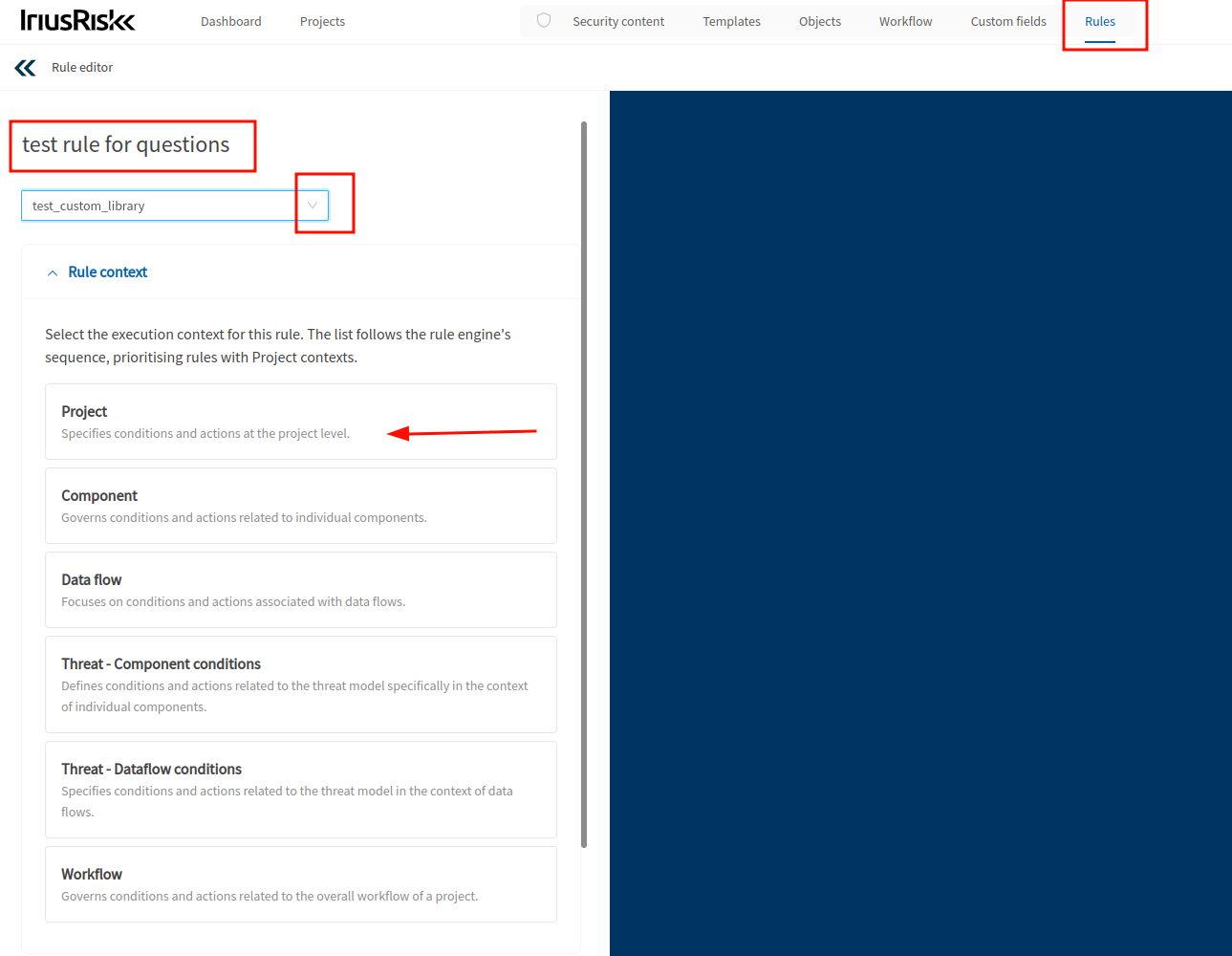Open the Templates tab

(731, 22)
